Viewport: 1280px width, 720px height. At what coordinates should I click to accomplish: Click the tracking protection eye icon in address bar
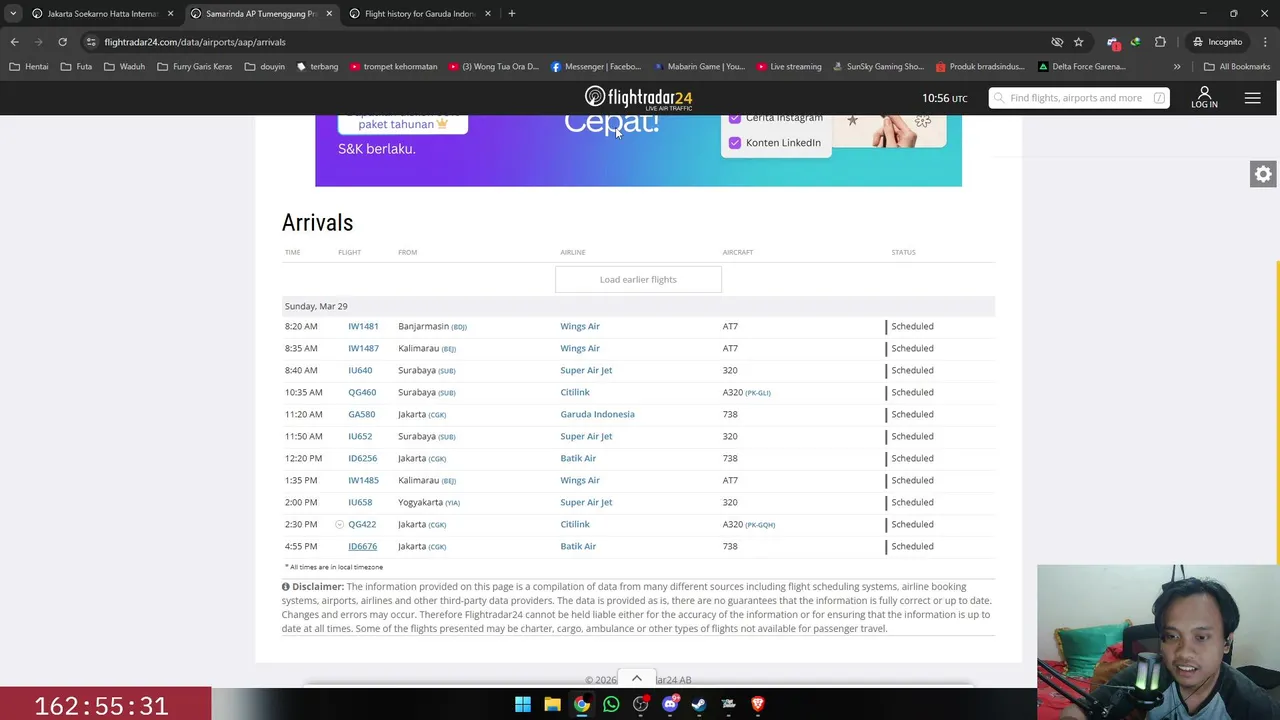(1057, 42)
